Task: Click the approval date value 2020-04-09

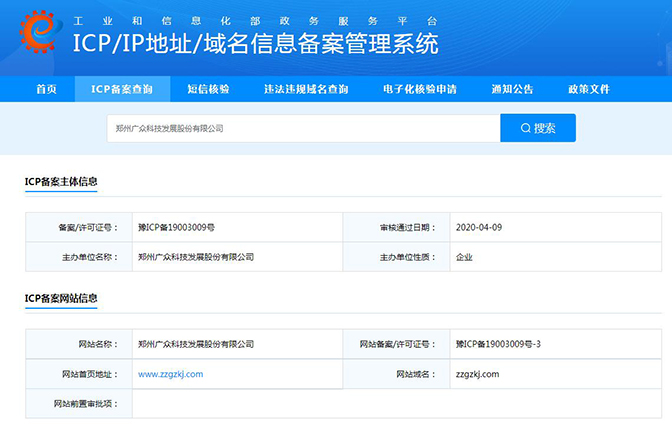Action: pyautogui.click(x=478, y=227)
